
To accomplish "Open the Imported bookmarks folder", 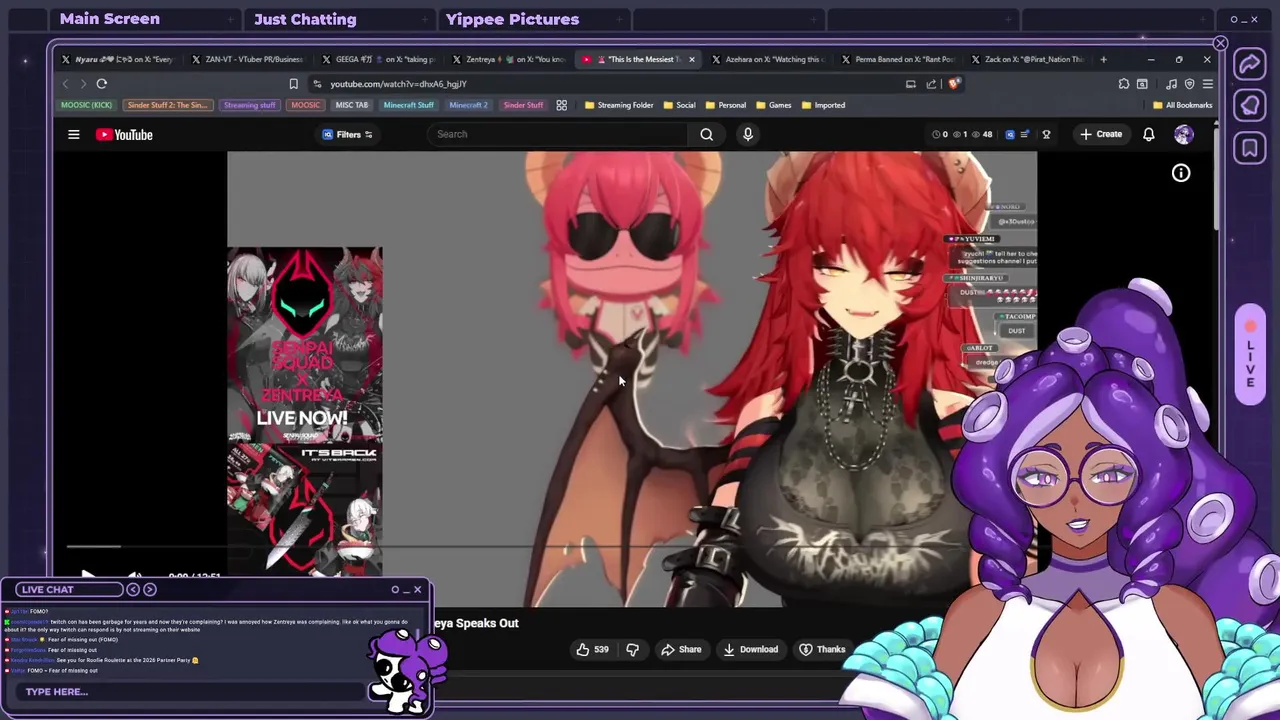I will (x=822, y=105).
